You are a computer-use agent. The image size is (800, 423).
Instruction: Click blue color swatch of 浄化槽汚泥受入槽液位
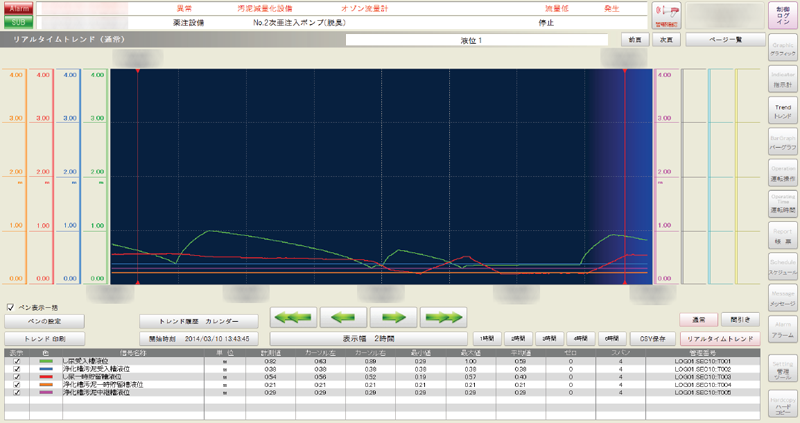46,369
